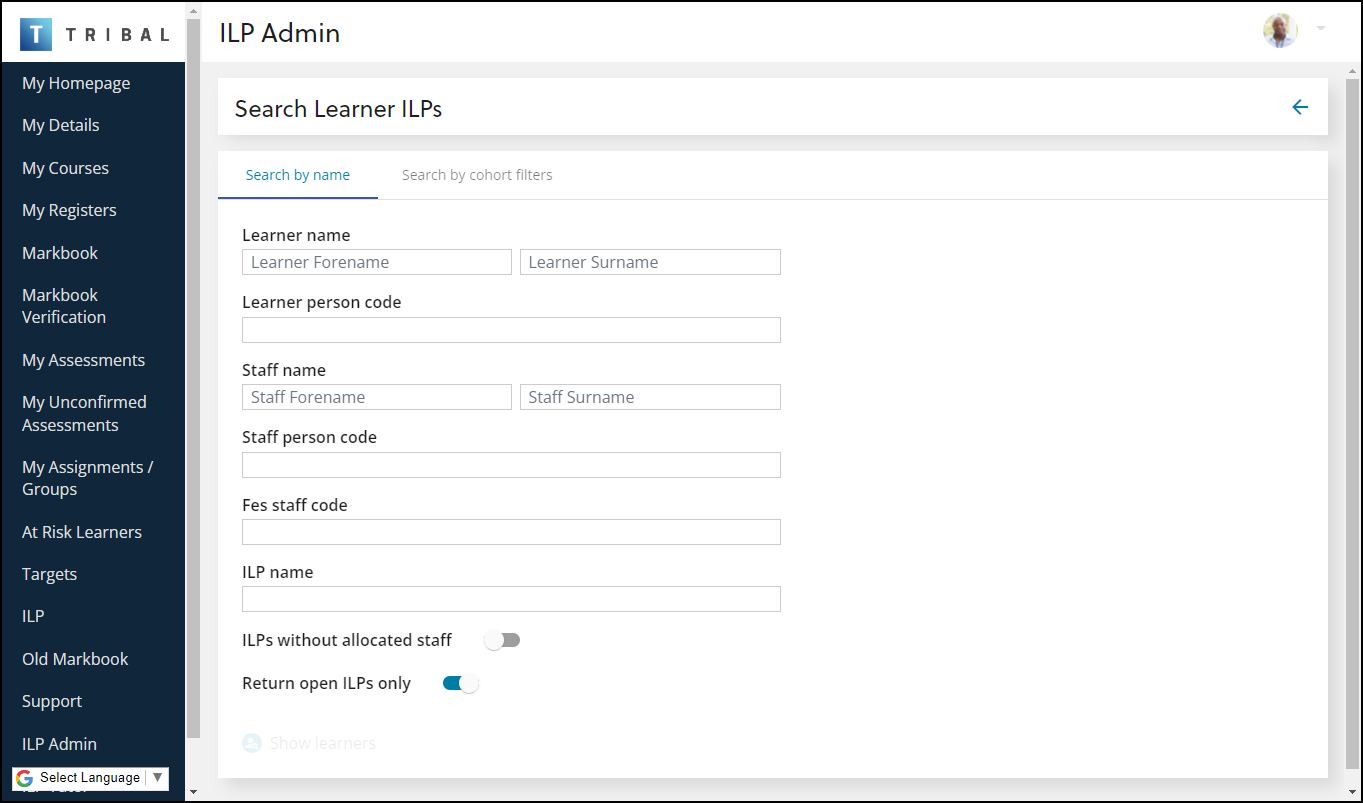1363x803 pixels.
Task: Click the Learner Forename input field
Action: (x=376, y=261)
